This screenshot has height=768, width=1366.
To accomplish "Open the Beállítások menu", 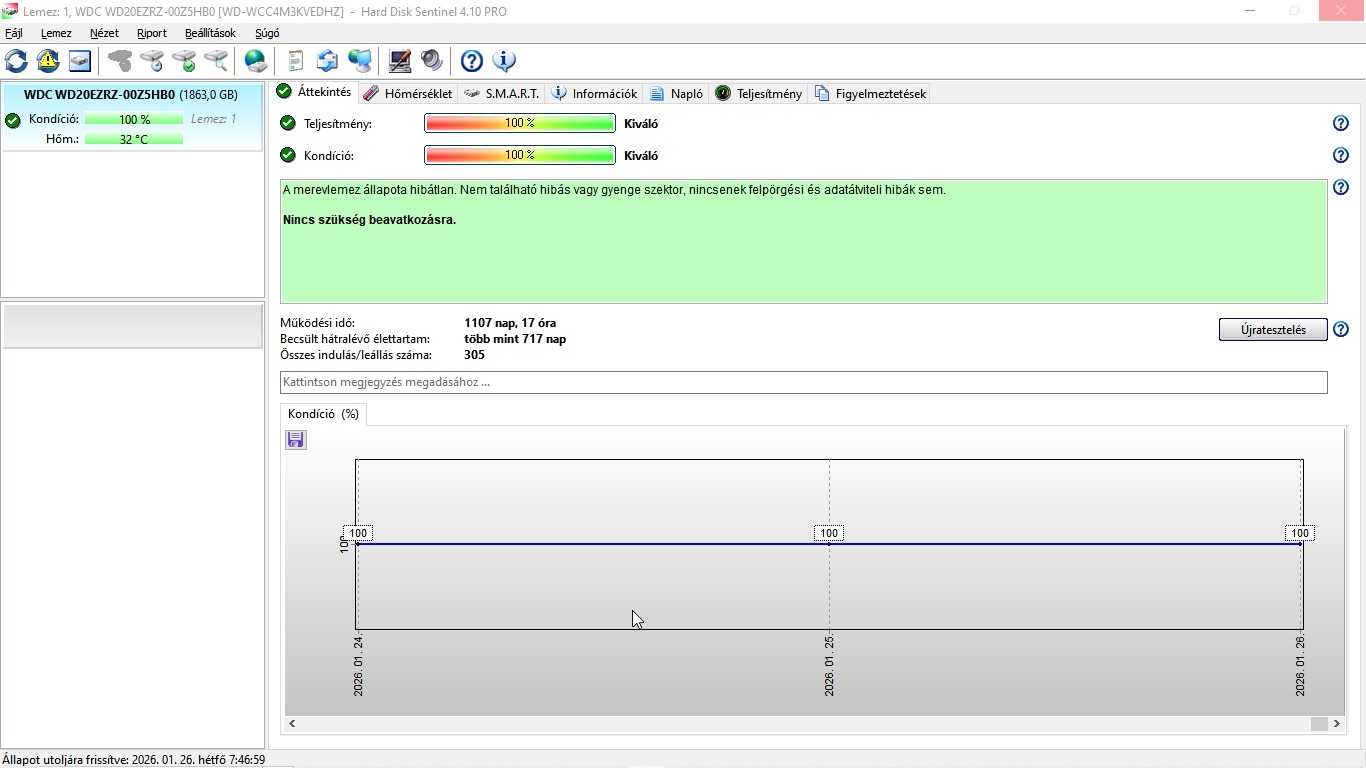I will click(210, 33).
